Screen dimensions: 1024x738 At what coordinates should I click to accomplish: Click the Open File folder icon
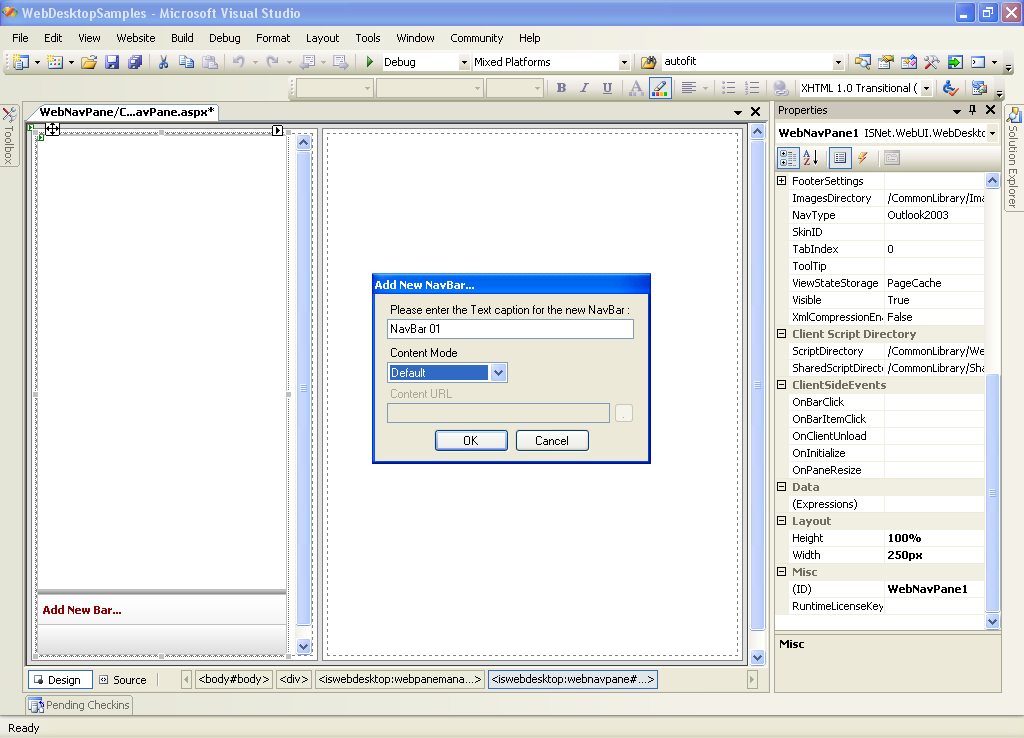tap(89, 62)
